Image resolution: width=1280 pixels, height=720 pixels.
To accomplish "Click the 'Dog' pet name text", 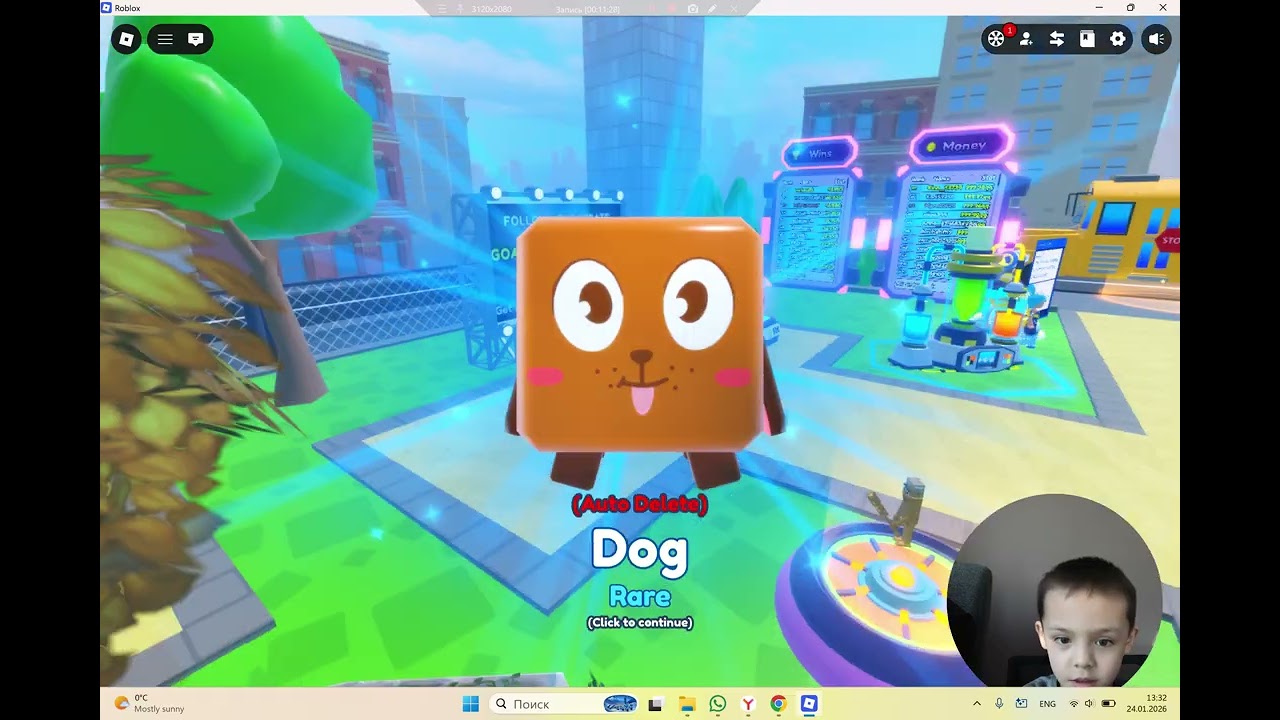I will pos(640,550).
